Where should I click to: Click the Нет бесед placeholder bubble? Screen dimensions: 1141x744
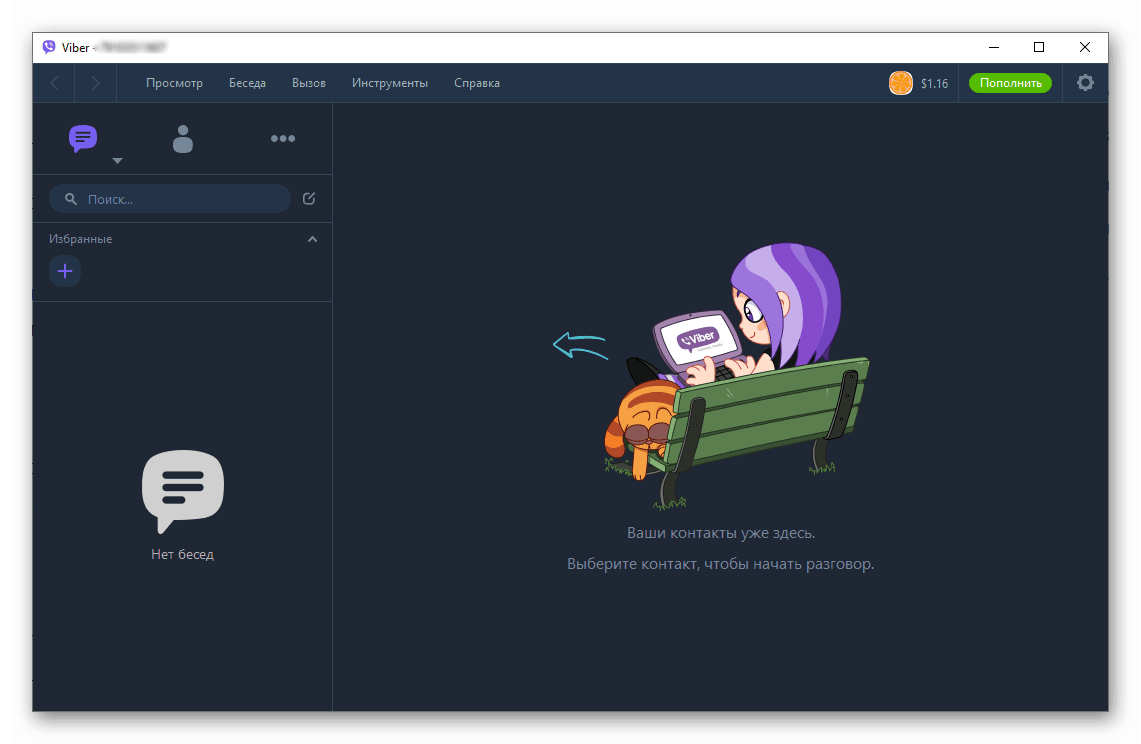click(182, 490)
